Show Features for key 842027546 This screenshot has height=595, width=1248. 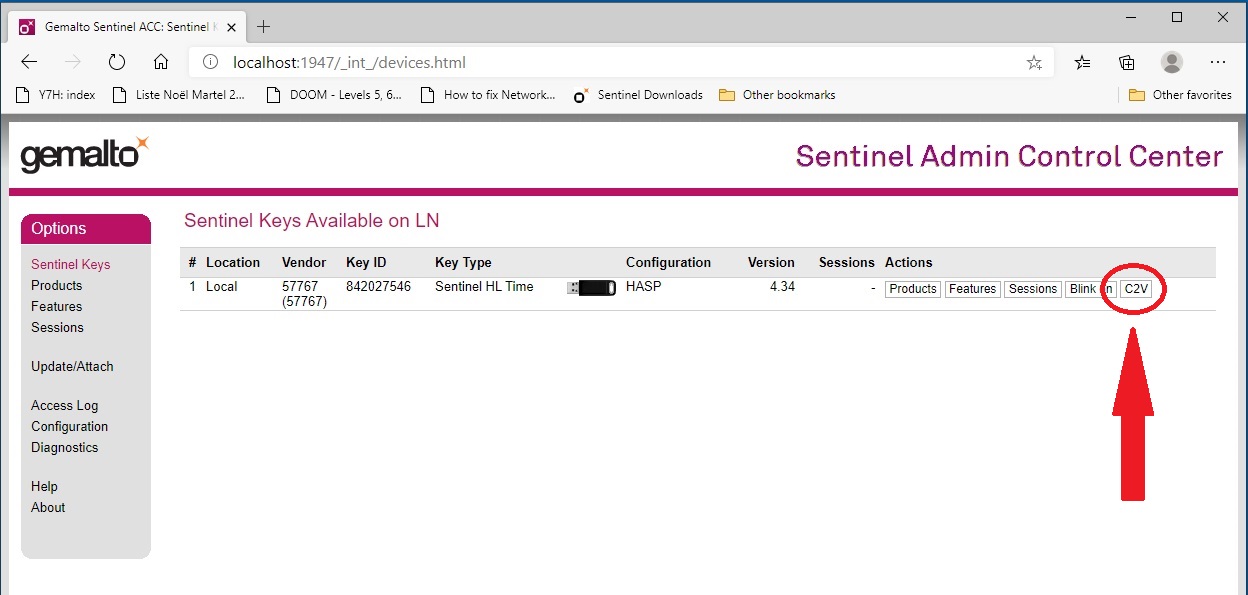coord(973,289)
